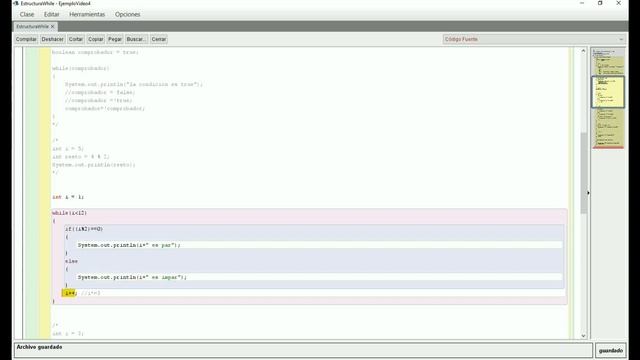
Task: Click the 'int i = 1;' line
Action: pos(68,197)
